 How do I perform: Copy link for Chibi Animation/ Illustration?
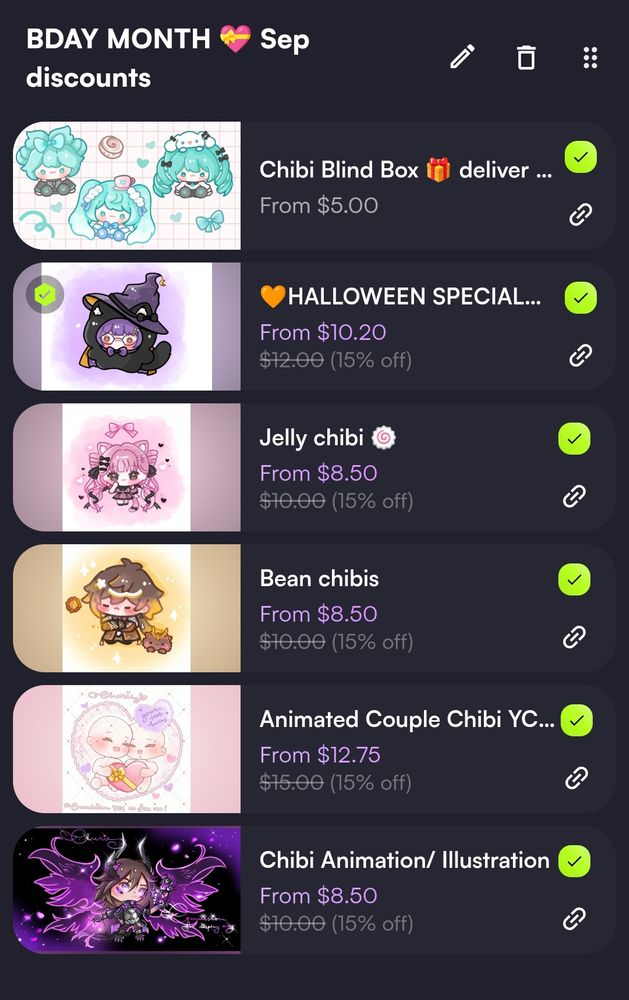point(574,918)
